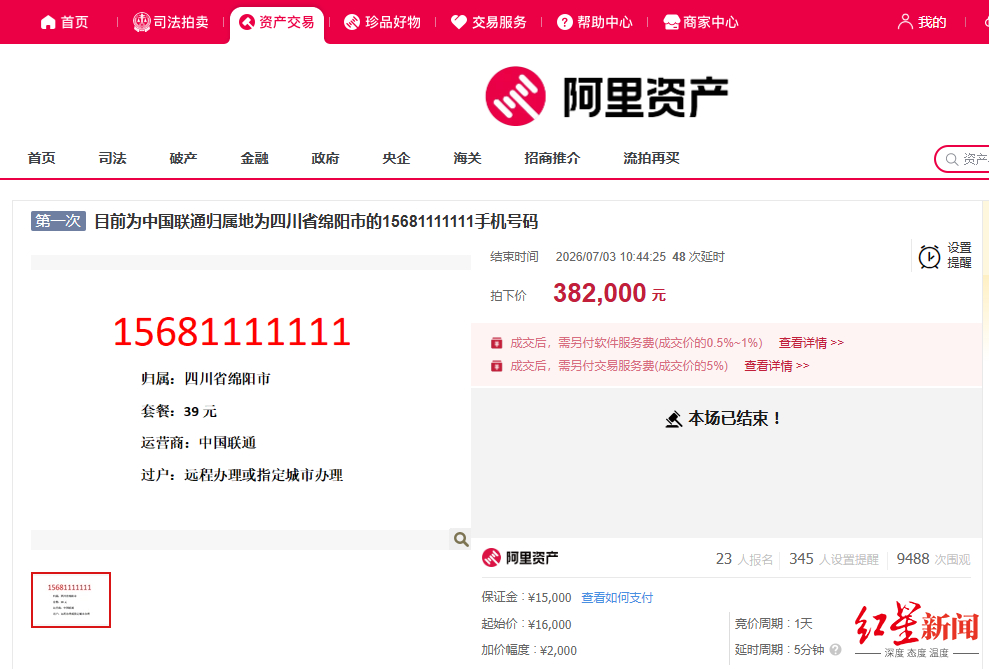Go to the 首页 category in the navigation row
This screenshot has height=669, width=989.
42,158
